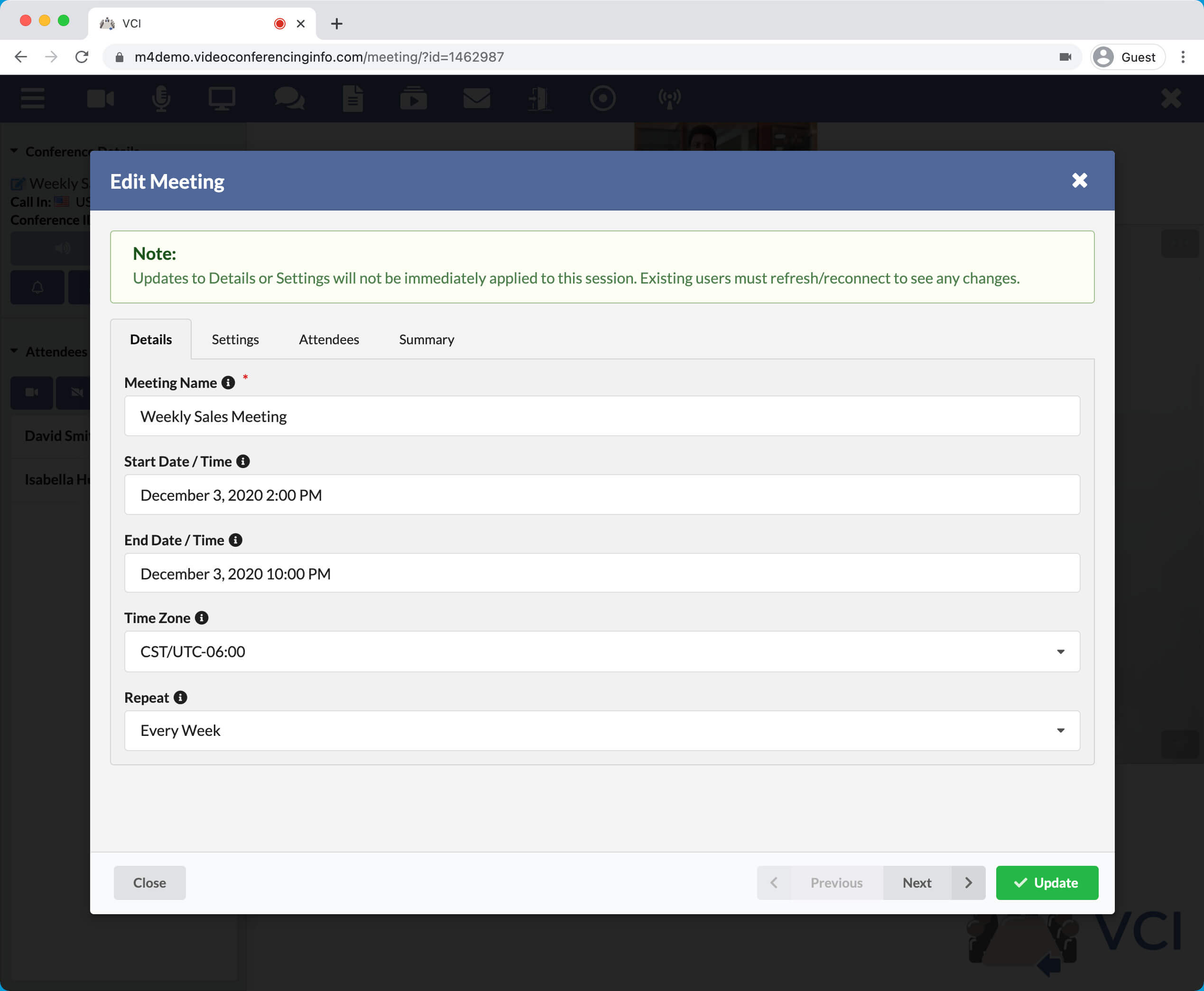
Task: Click the Update button to save
Action: (x=1047, y=882)
